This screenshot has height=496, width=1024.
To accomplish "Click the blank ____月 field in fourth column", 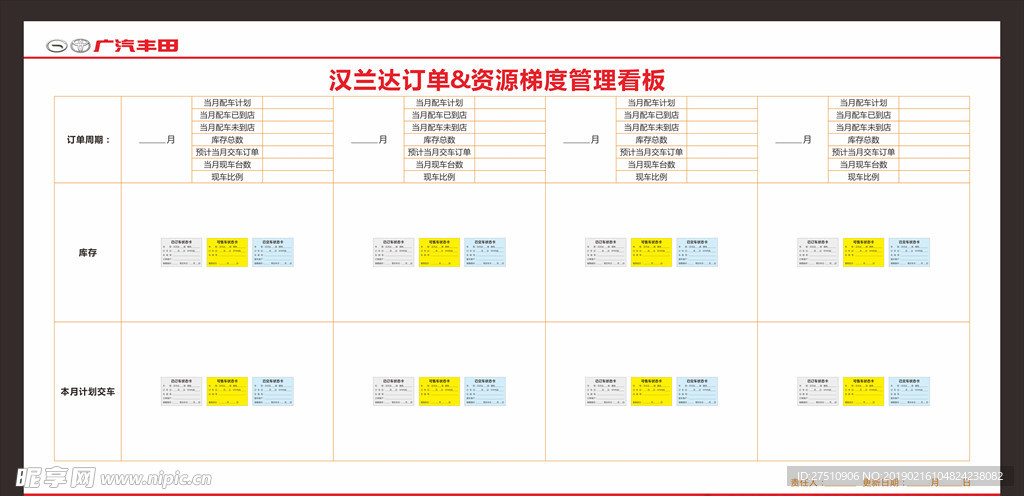I will [x=793, y=140].
